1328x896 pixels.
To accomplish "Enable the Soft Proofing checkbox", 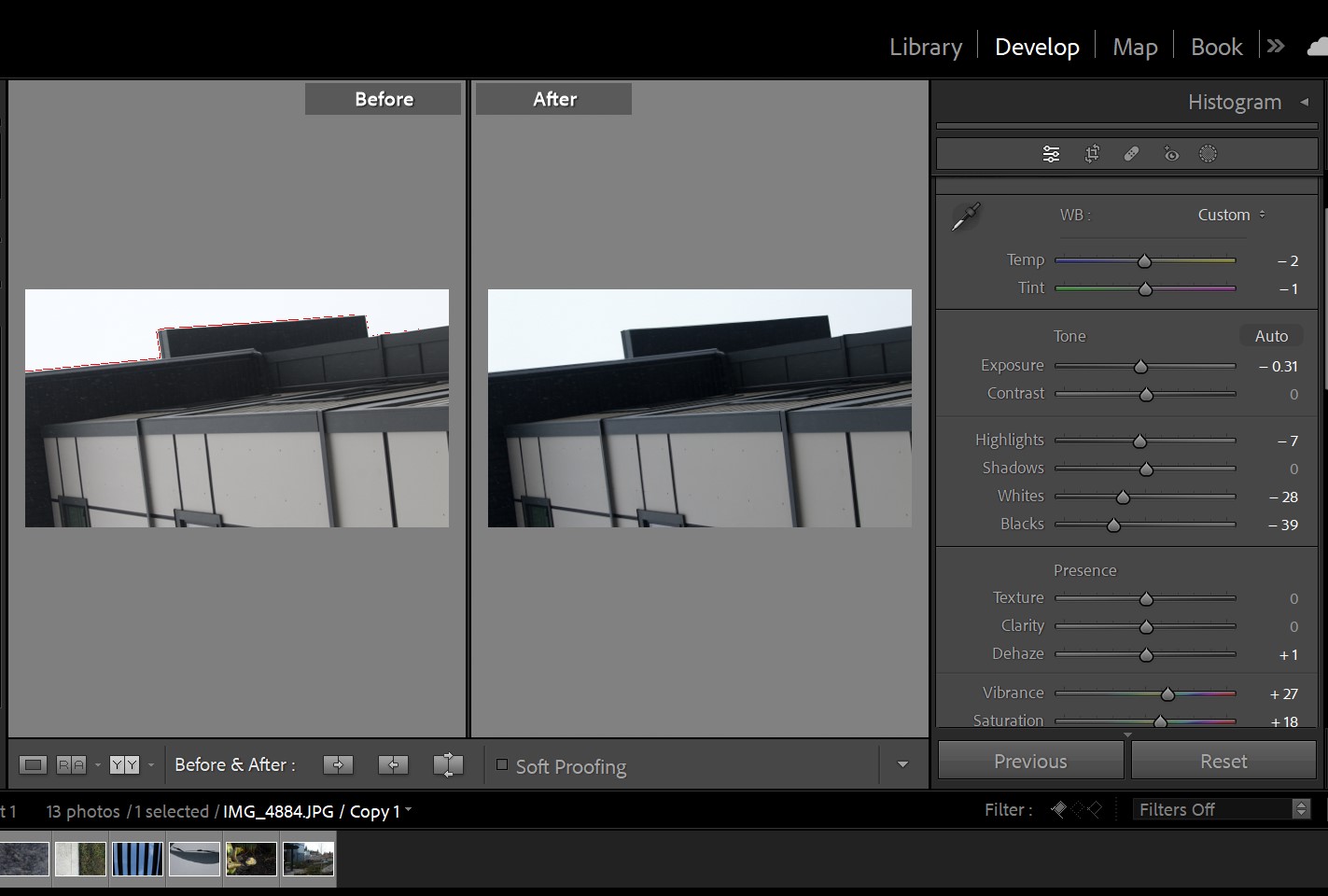I will pyautogui.click(x=502, y=765).
